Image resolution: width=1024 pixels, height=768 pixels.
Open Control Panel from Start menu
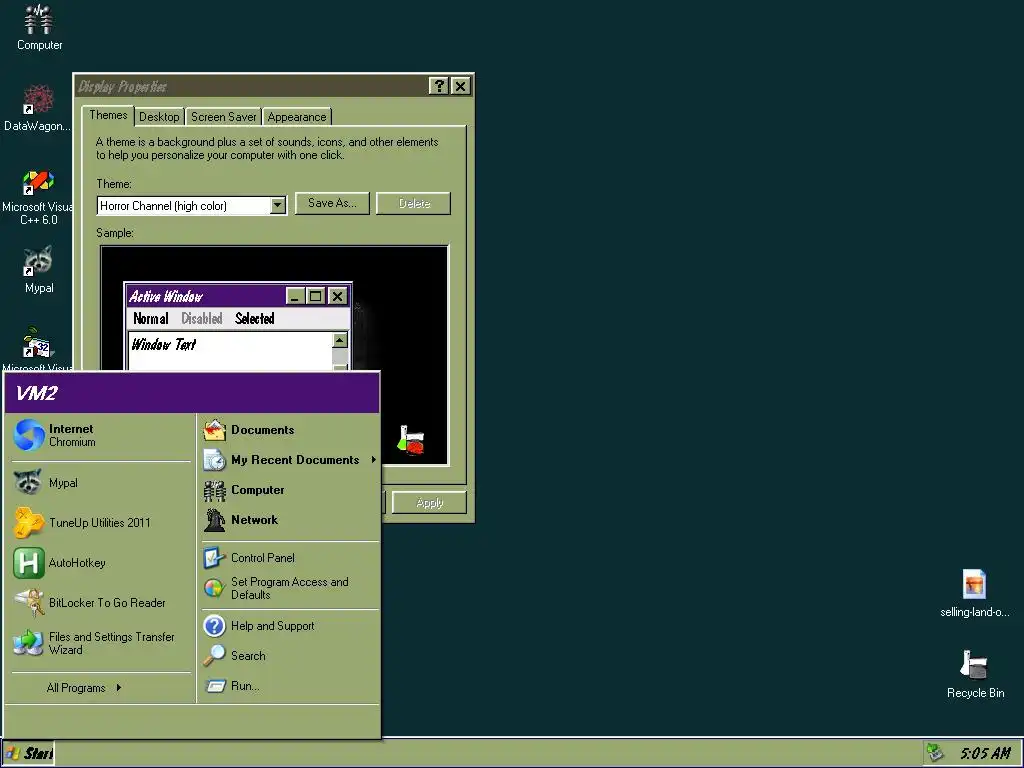point(289,558)
